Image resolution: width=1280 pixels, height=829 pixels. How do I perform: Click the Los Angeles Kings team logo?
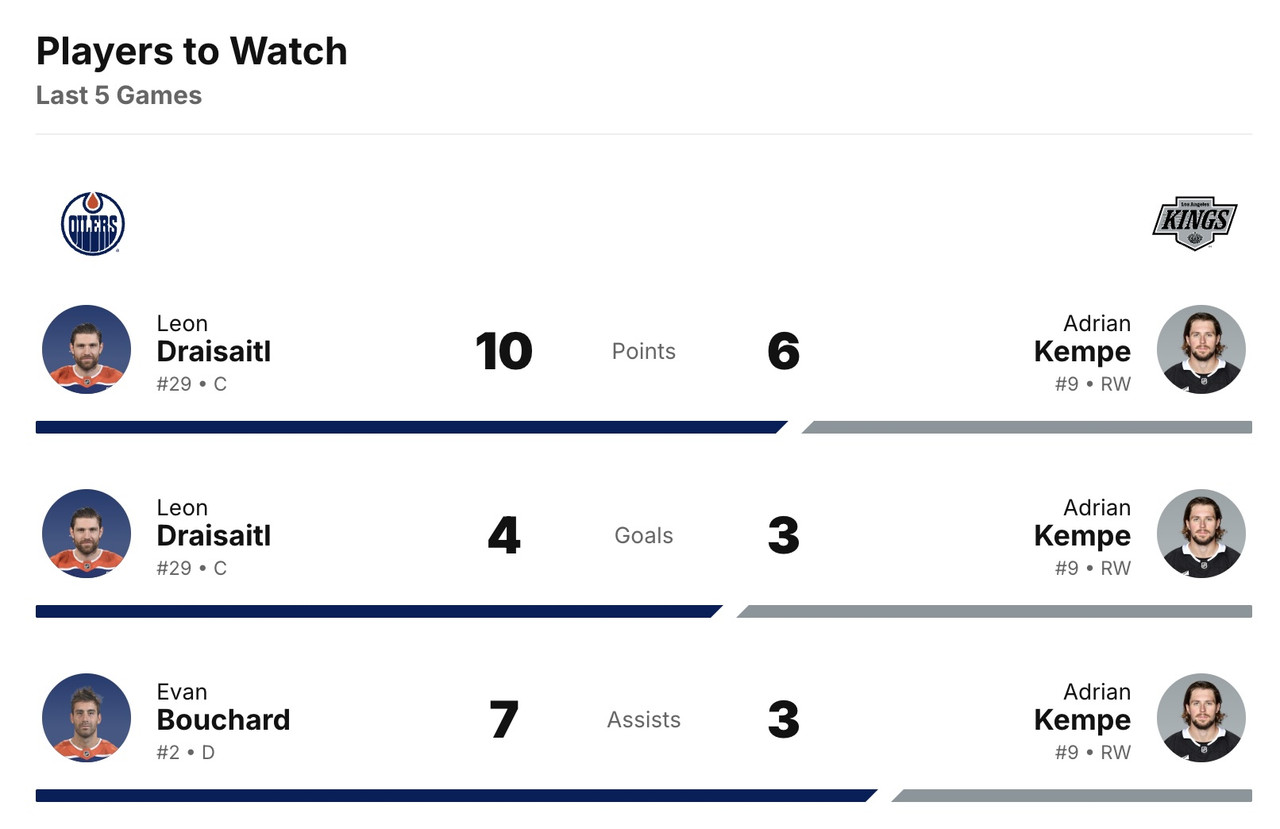point(1194,221)
